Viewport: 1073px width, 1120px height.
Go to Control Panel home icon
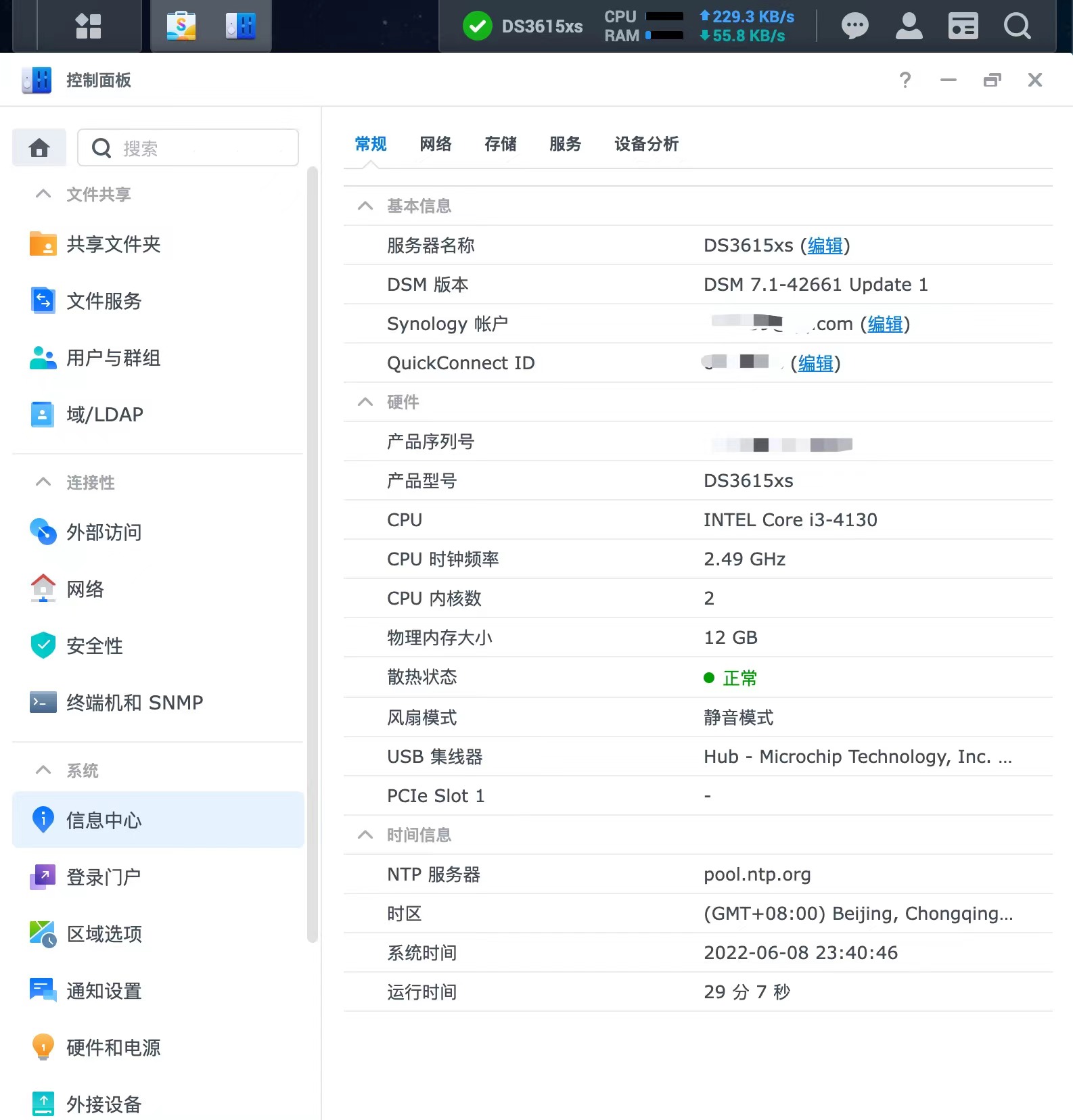click(x=39, y=147)
